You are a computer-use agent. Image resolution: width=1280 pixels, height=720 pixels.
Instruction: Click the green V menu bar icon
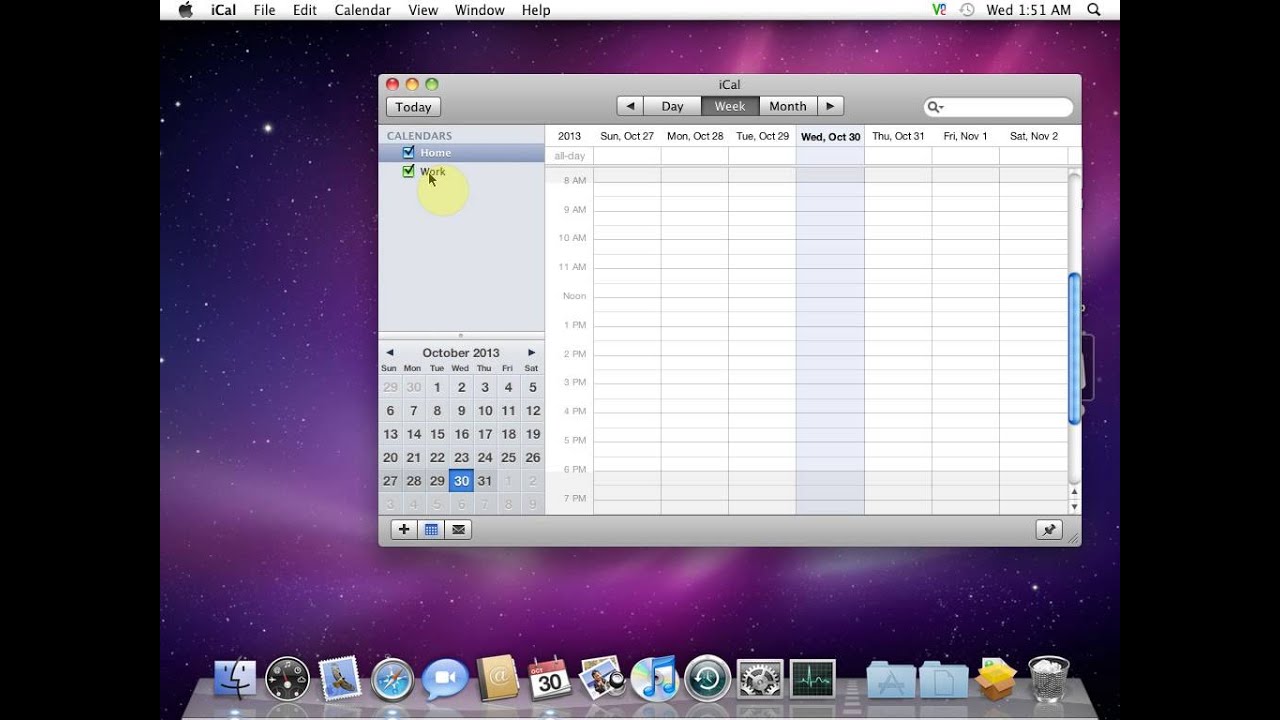pyautogui.click(x=939, y=10)
